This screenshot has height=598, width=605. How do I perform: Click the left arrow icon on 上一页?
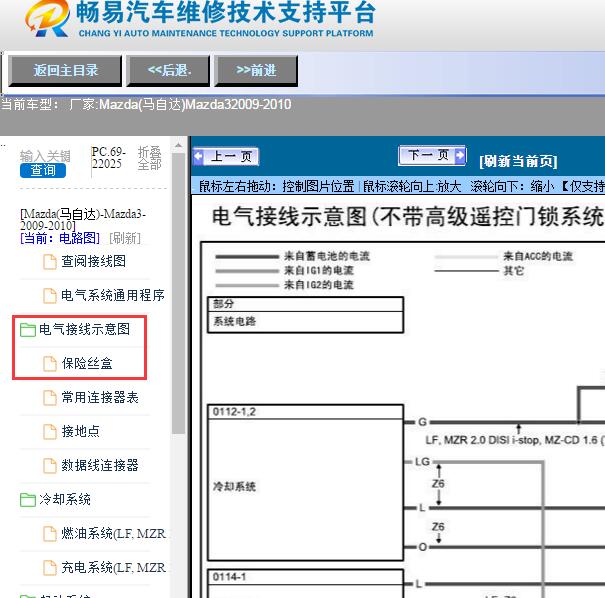tap(198, 157)
